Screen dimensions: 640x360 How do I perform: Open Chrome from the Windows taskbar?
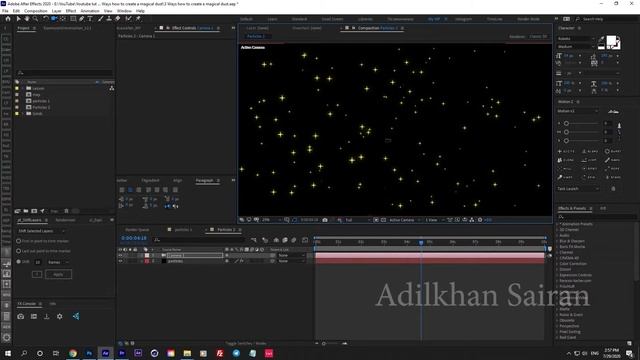73,353
